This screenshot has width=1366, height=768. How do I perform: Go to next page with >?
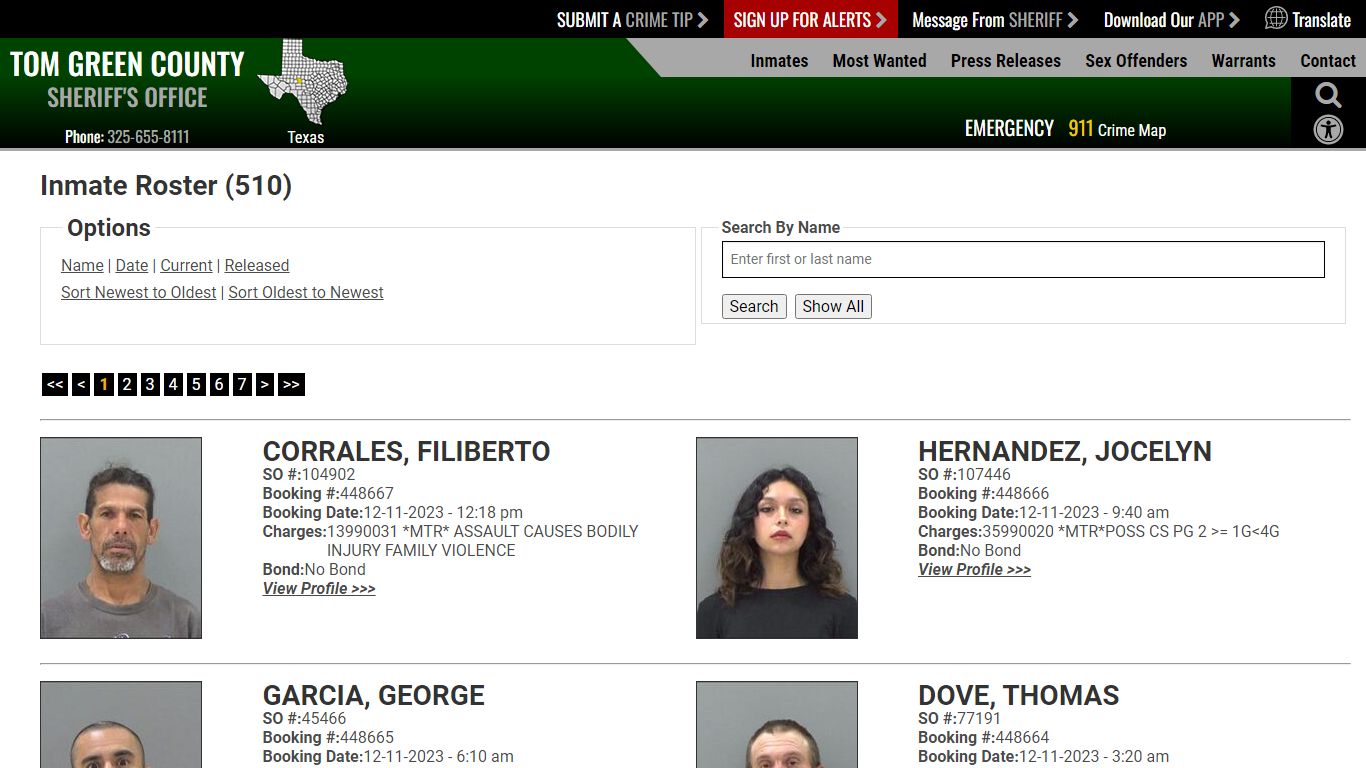(x=265, y=384)
